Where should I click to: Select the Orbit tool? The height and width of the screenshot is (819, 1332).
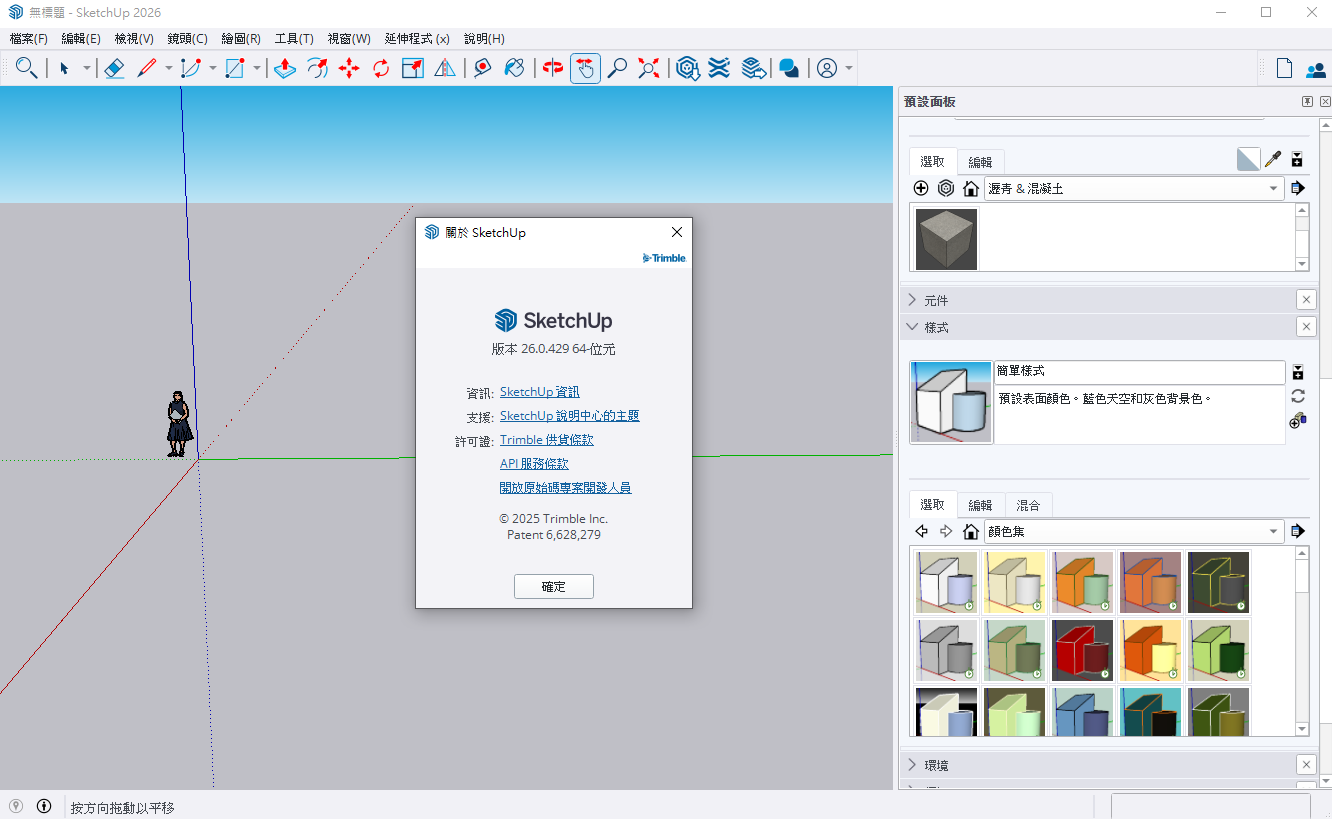click(553, 68)
